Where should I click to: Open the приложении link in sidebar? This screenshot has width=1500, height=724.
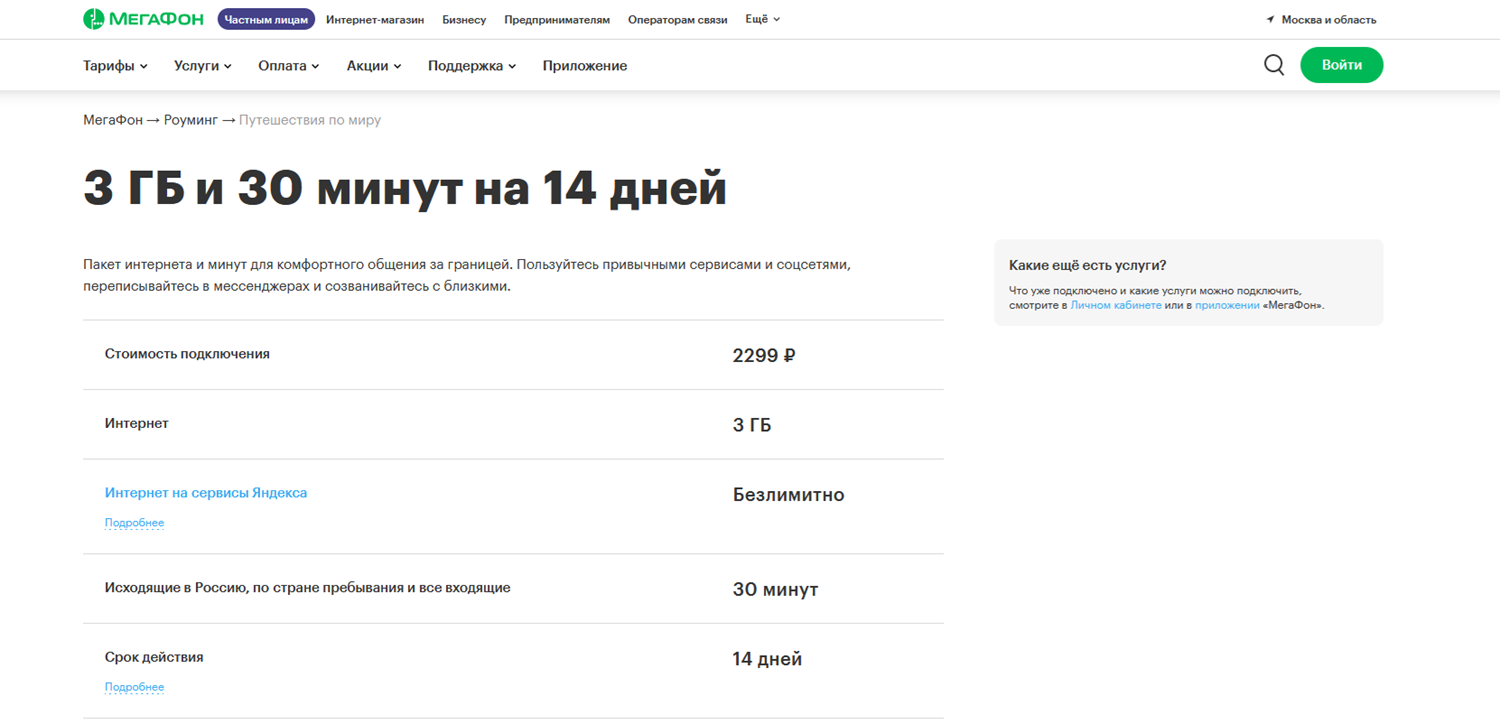tap(1227, 305)
